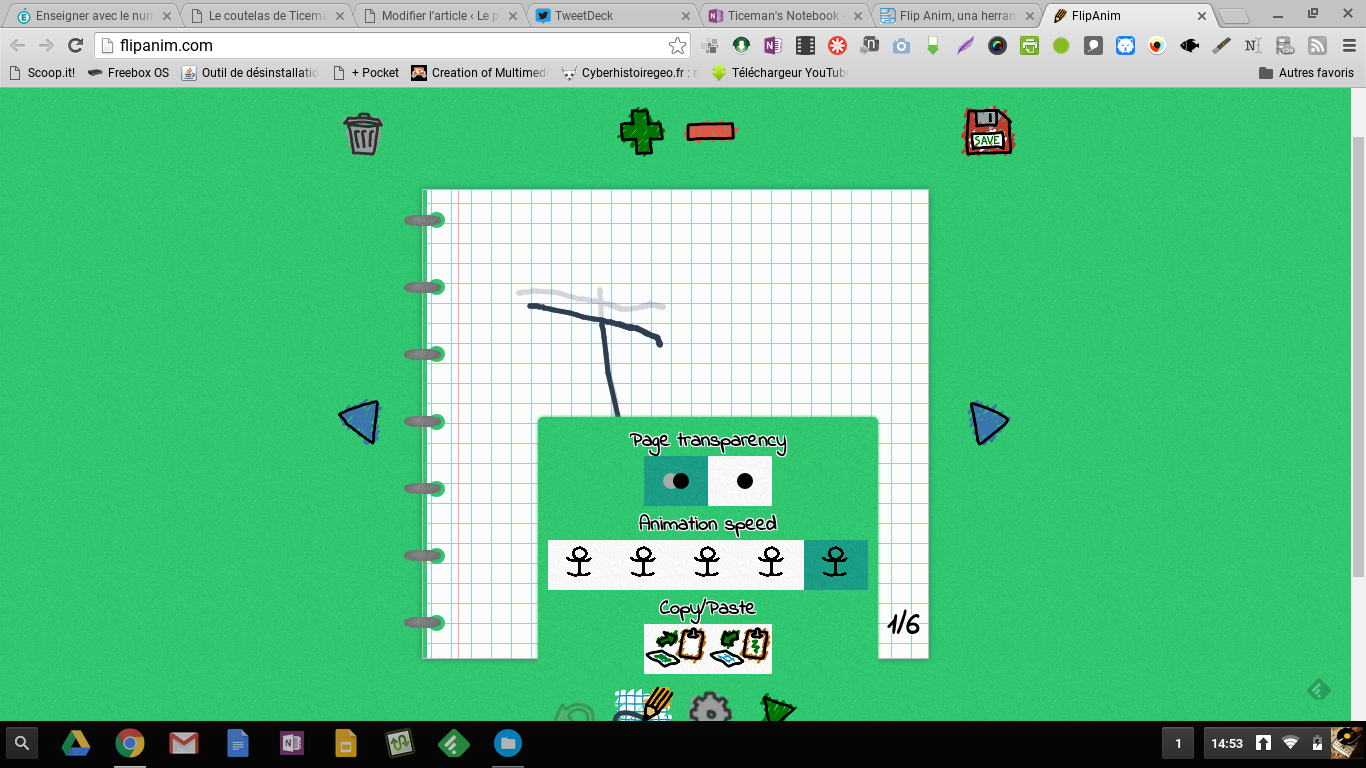Viewport: 1366px width, 768px height.
Task: Click the film strip extension icon
Action: [x=805, y=45]
